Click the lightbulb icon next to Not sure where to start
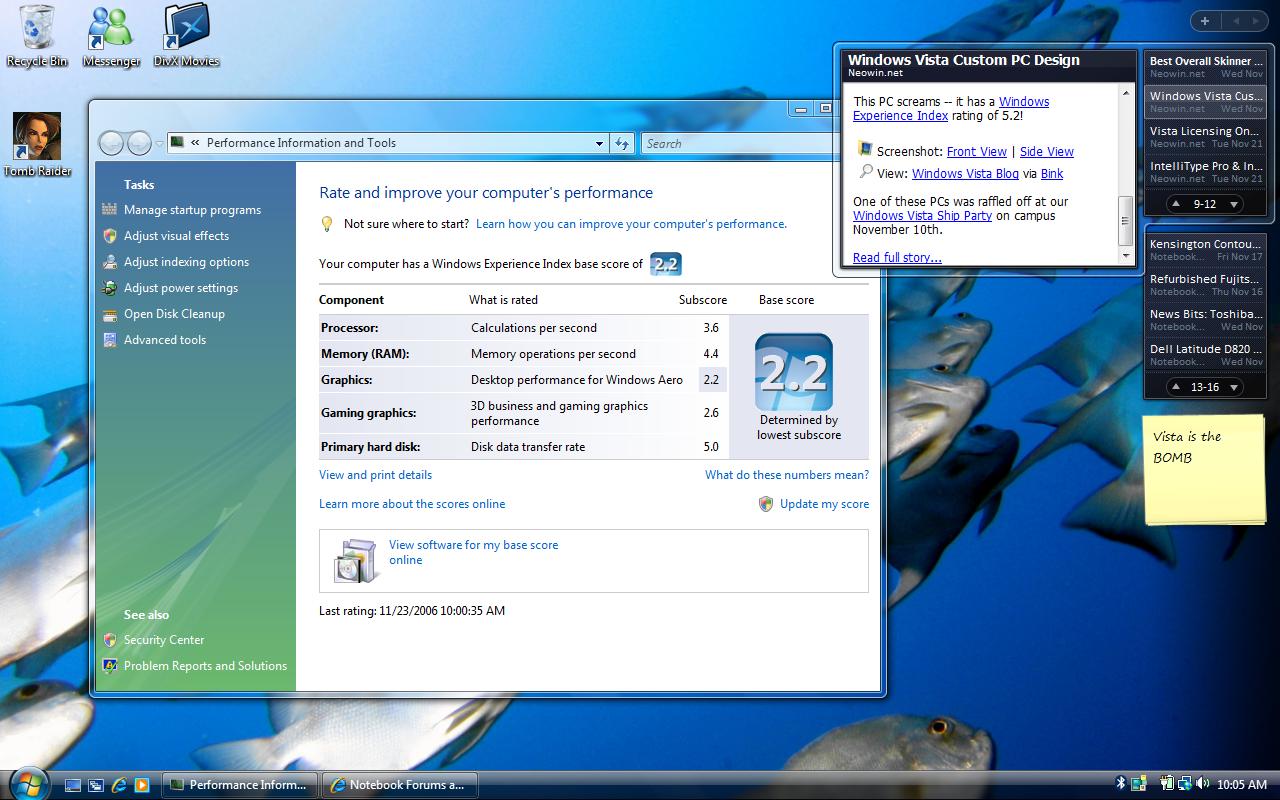The width and height of the screenshot is (1280, 800). 326,224
